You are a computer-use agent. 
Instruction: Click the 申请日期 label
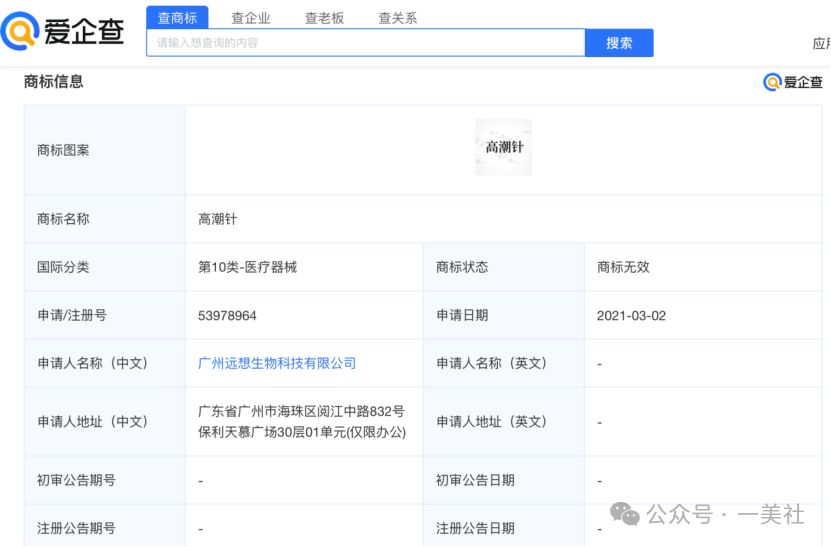pyautogui.click(x=462, y=316)
